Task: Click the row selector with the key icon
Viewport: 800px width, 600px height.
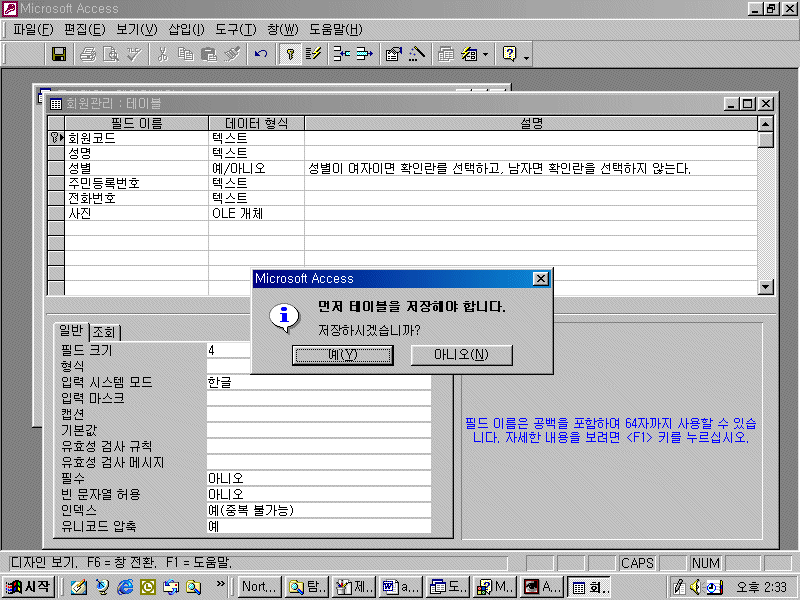Action: (x=56, y=138)
